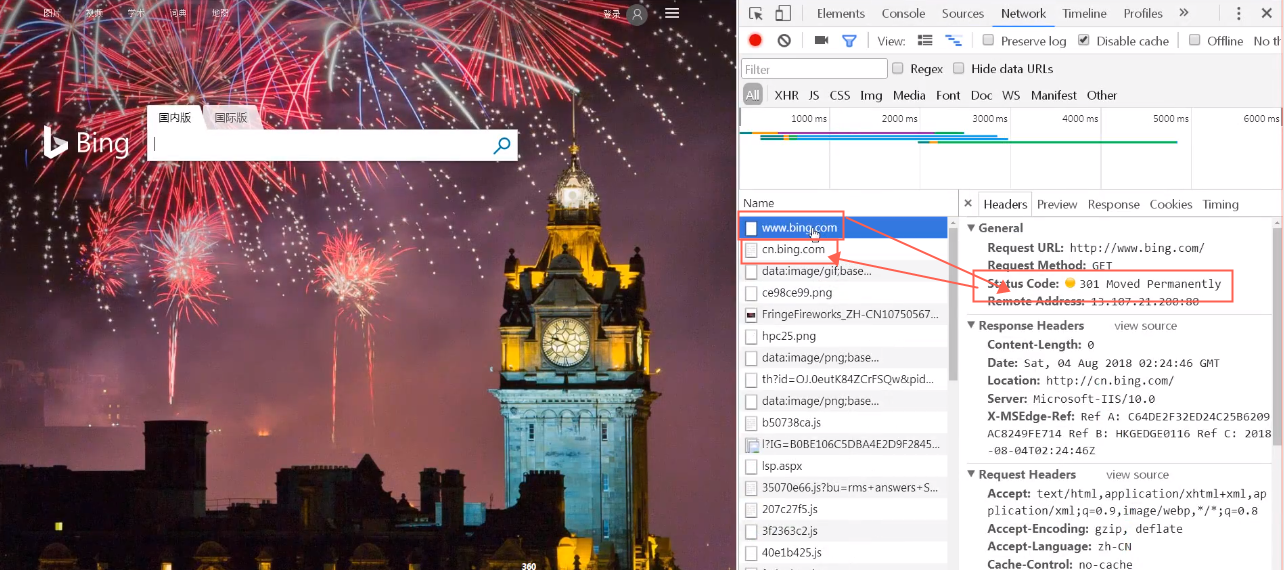The width and height of the screenshot is (1284, 570).
Task: Open the Timing tab of the request
Action: (x=1220, y=204)
